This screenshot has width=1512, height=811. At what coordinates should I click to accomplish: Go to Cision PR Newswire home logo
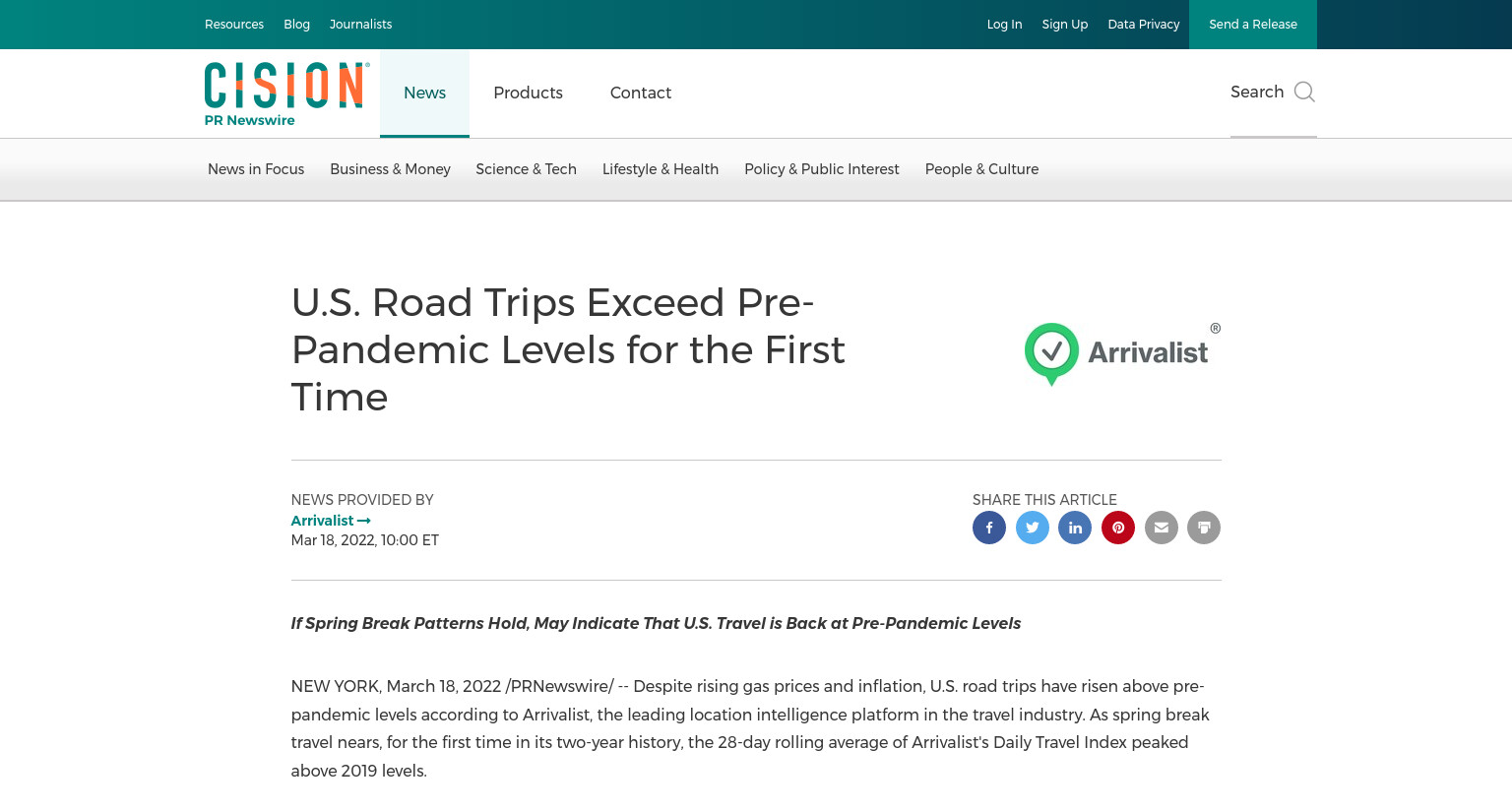coord(287,94)
